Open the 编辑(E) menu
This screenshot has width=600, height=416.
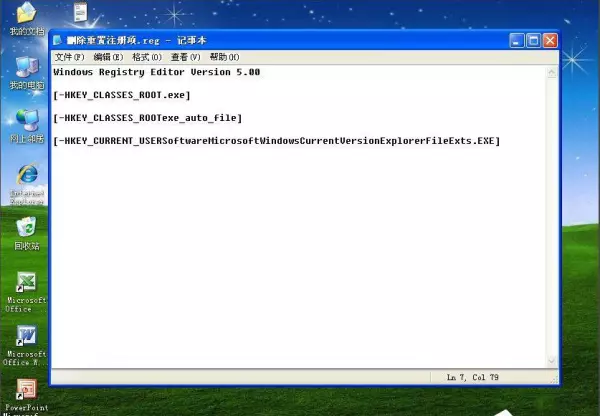click(108, 57)
